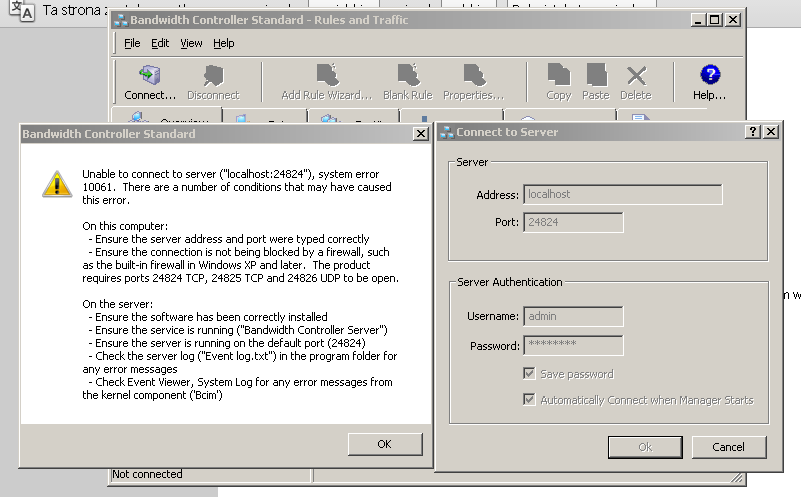Close the Rules and Traffic main window
The height and width of the screenshot is (497, 801).
[733, 20]
